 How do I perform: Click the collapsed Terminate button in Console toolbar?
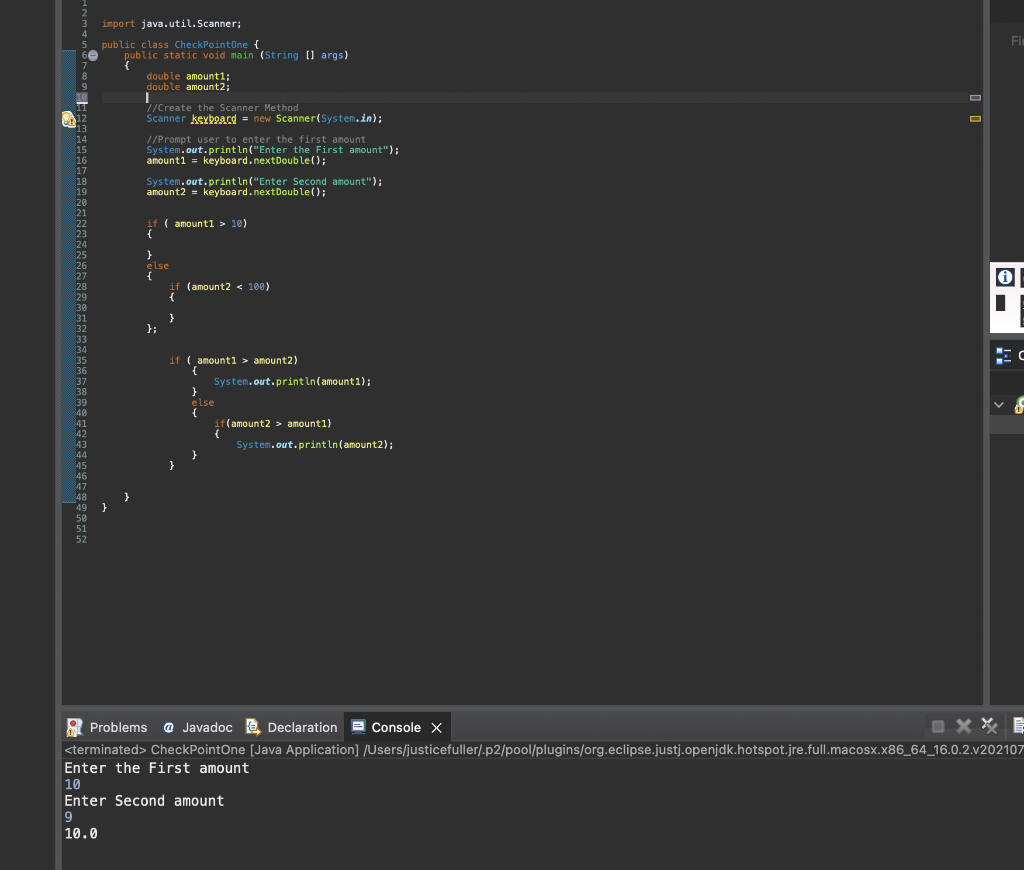[x=938, y=726]
